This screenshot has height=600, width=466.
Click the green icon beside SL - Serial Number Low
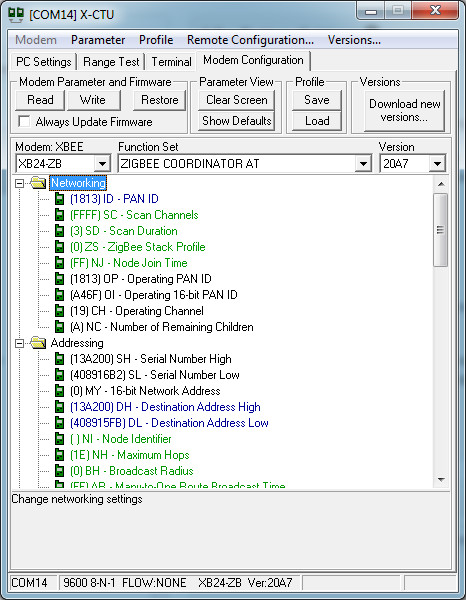(x=59, y=375)
